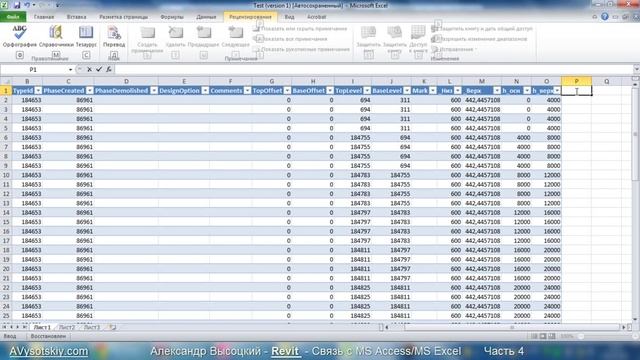Screen dimensions: 640x360
Task: Undo last action in quick access toolbar
Action: point(27,5)
